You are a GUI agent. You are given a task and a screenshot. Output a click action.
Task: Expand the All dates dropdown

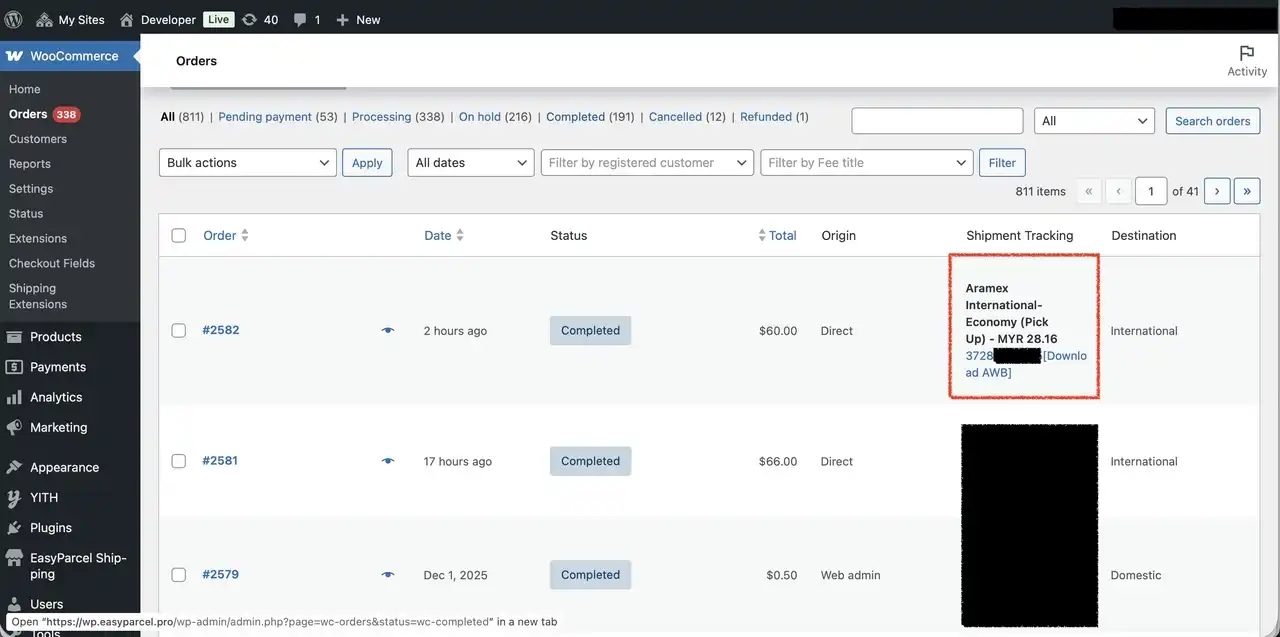470,162
